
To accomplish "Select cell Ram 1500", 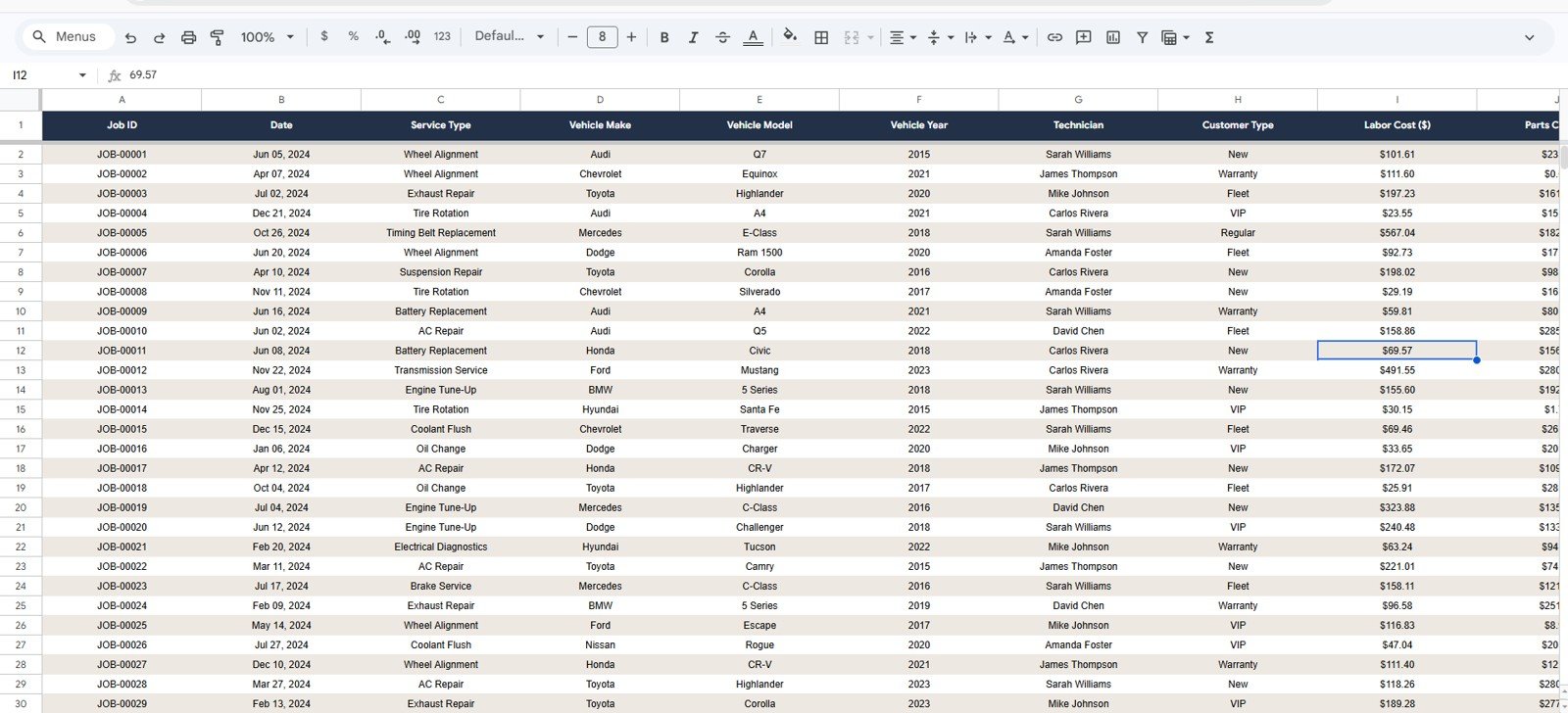I will point(759,253).
